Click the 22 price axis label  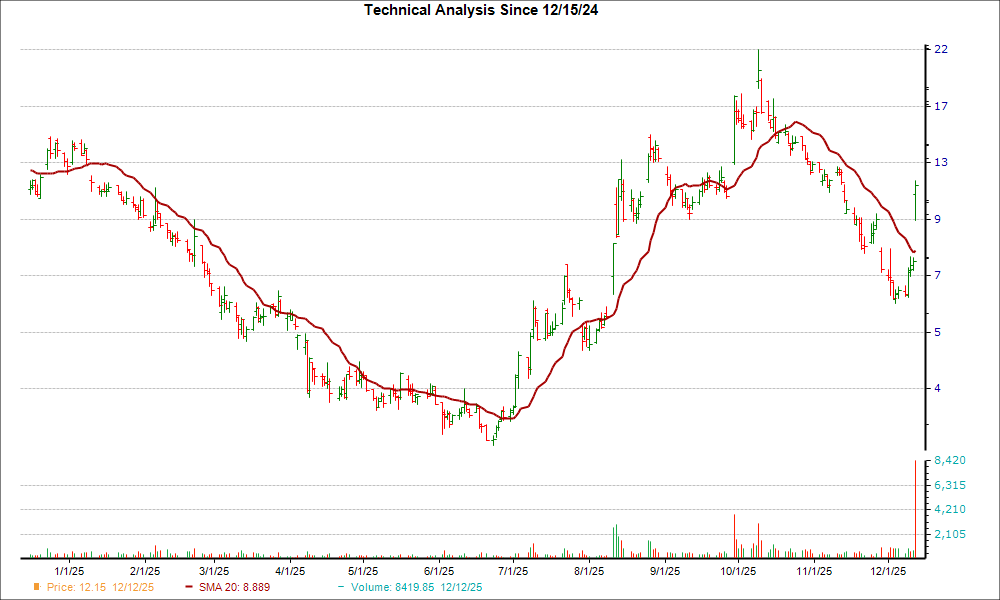(x=943, y=48)
